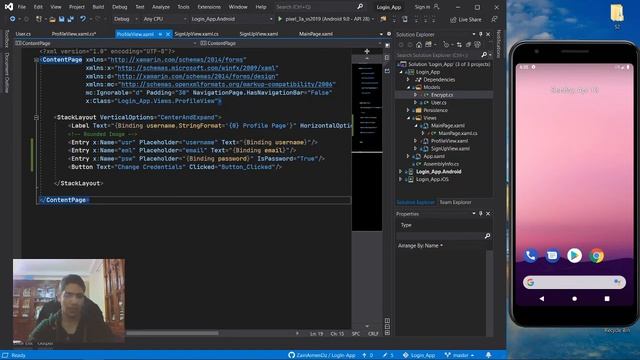Open the left ContentPage navigation dropdown
Image resolution: width=640 pixels, height=360 pixels.
coord(106,43)
